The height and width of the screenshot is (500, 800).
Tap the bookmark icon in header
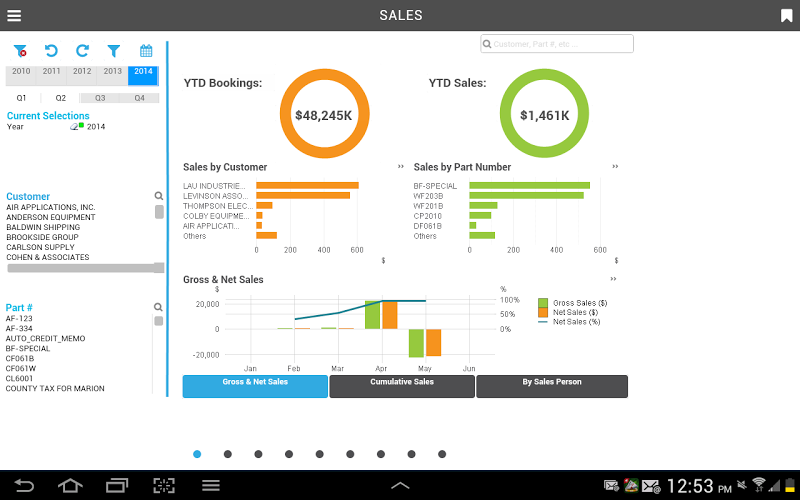pyautogui.click(x=786, y=16)
